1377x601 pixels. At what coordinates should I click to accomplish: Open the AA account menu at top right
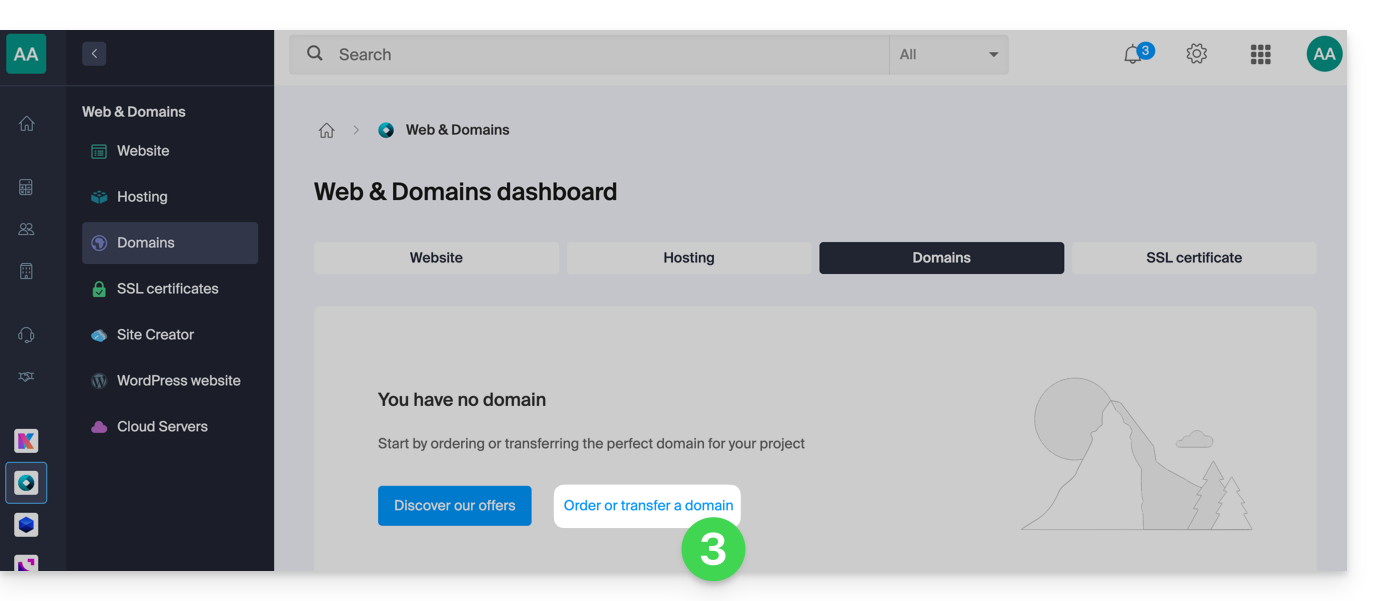(x=1324, y=54)
